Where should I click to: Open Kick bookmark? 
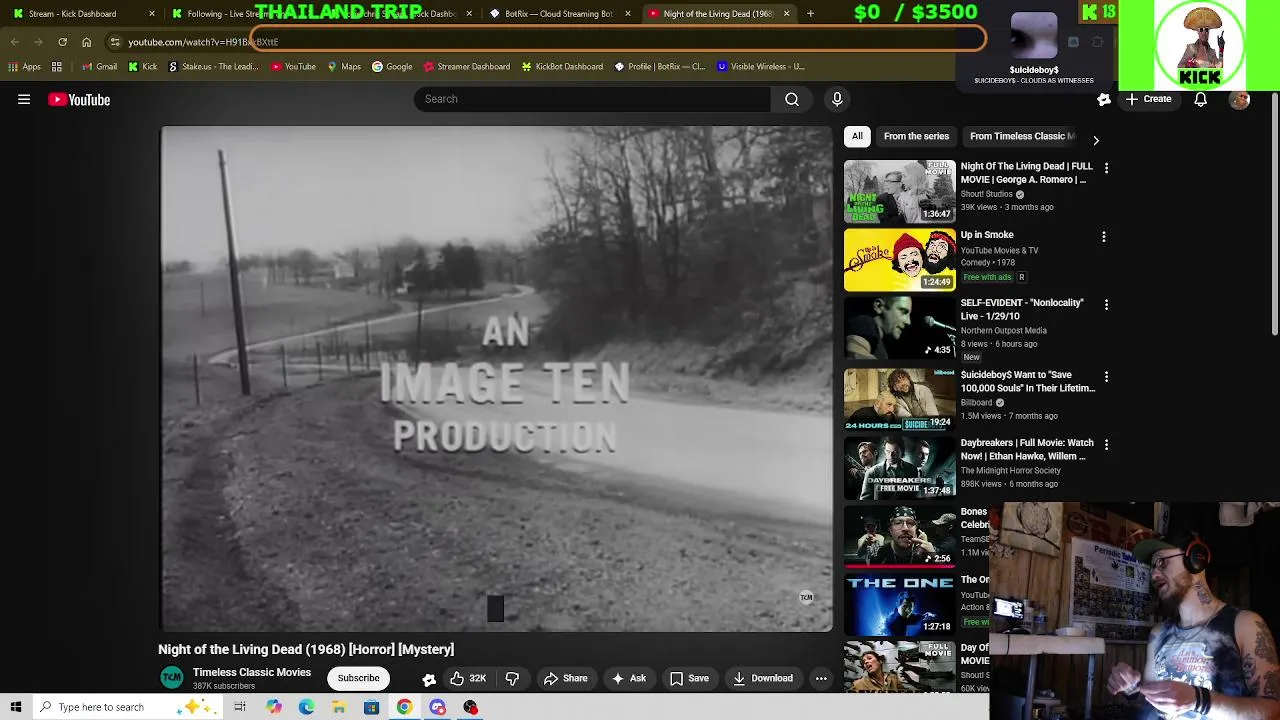[142, 67]
